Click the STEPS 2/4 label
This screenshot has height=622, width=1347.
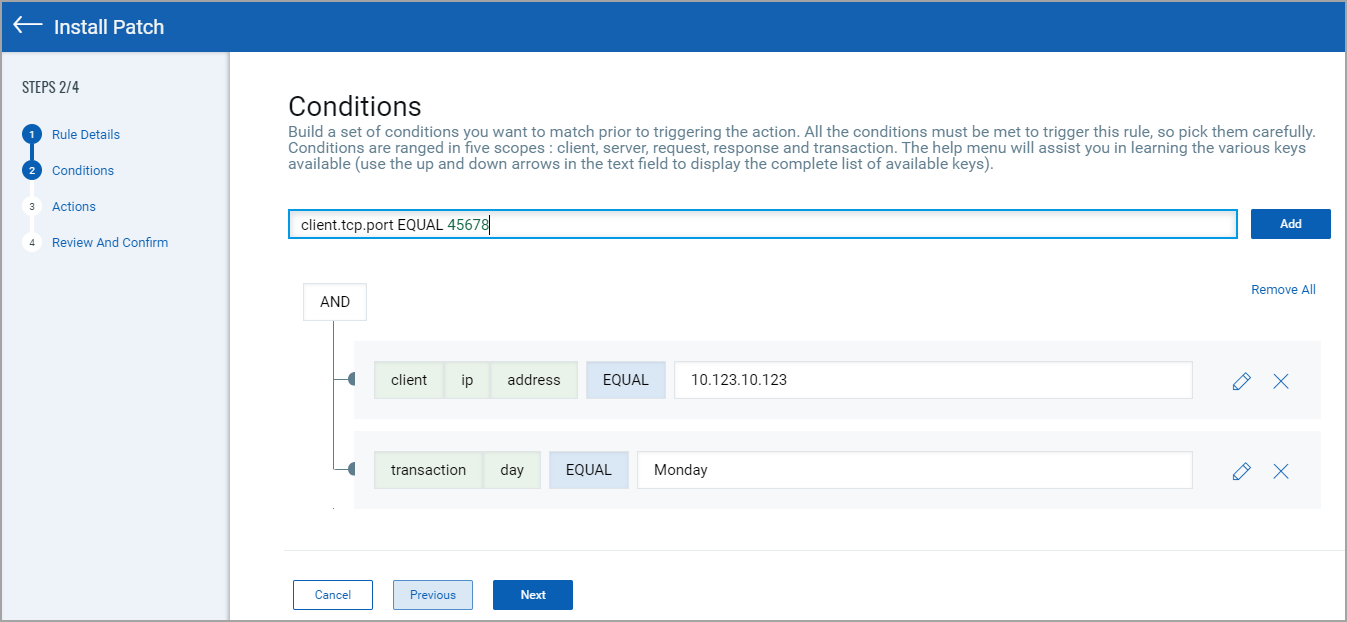coord(50,87)
